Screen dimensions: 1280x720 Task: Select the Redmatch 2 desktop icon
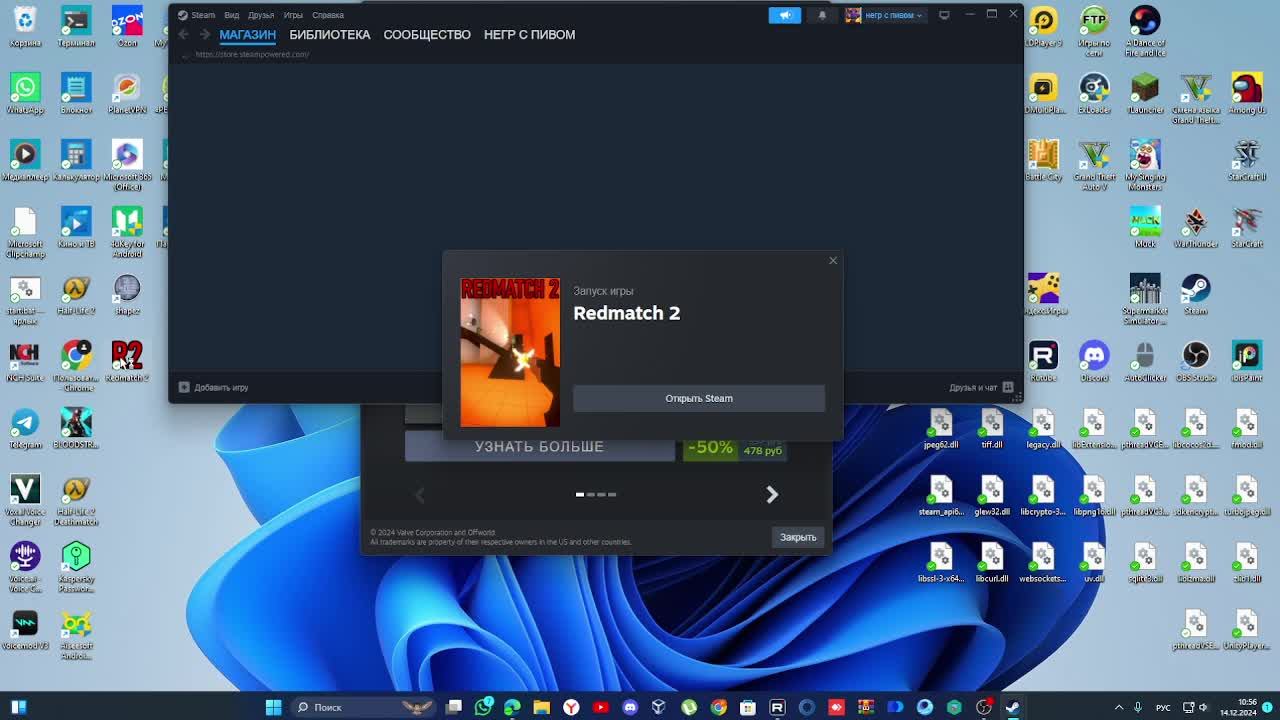pos(127,362)
